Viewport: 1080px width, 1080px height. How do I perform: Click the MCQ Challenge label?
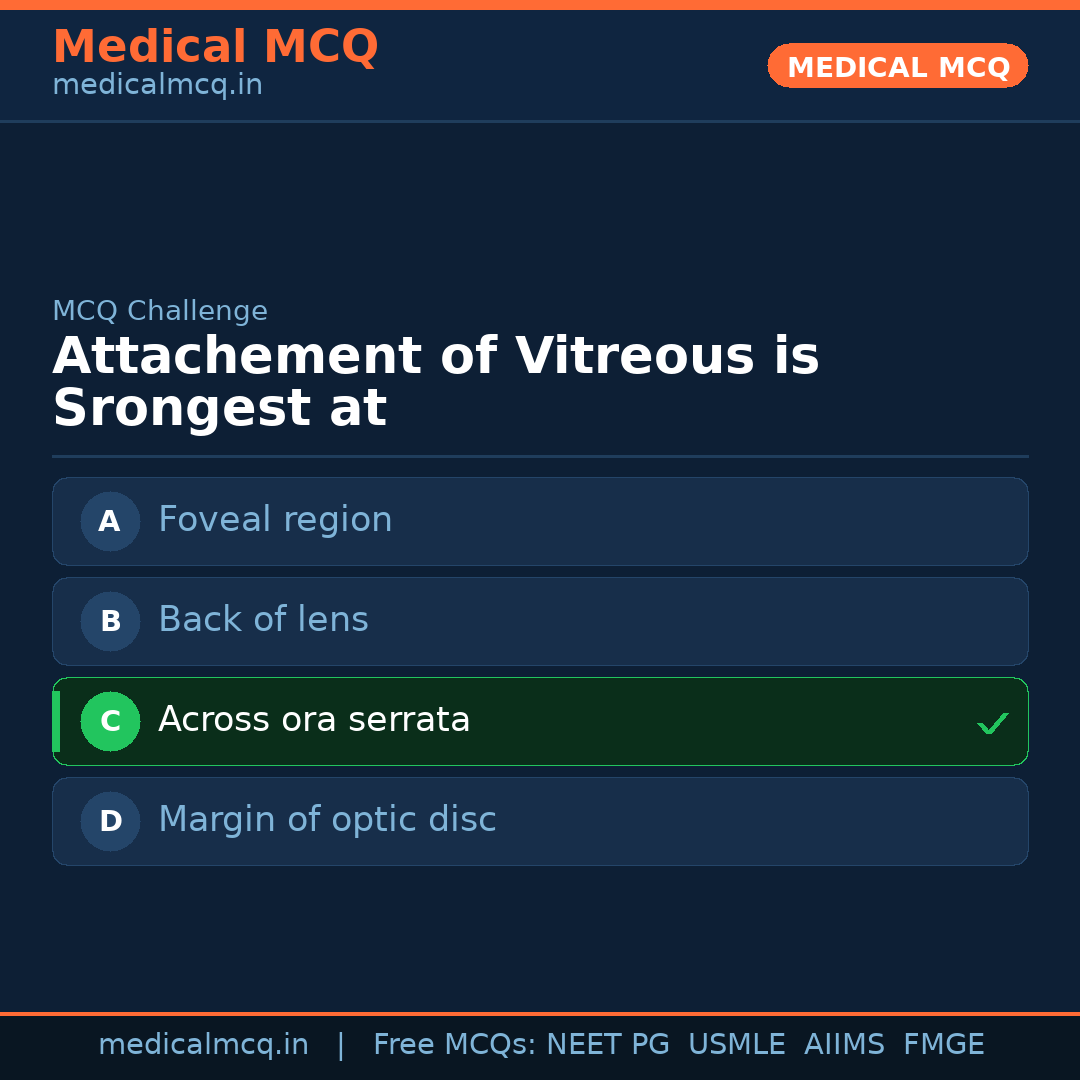pyautogui.click(x=160, y=311)
